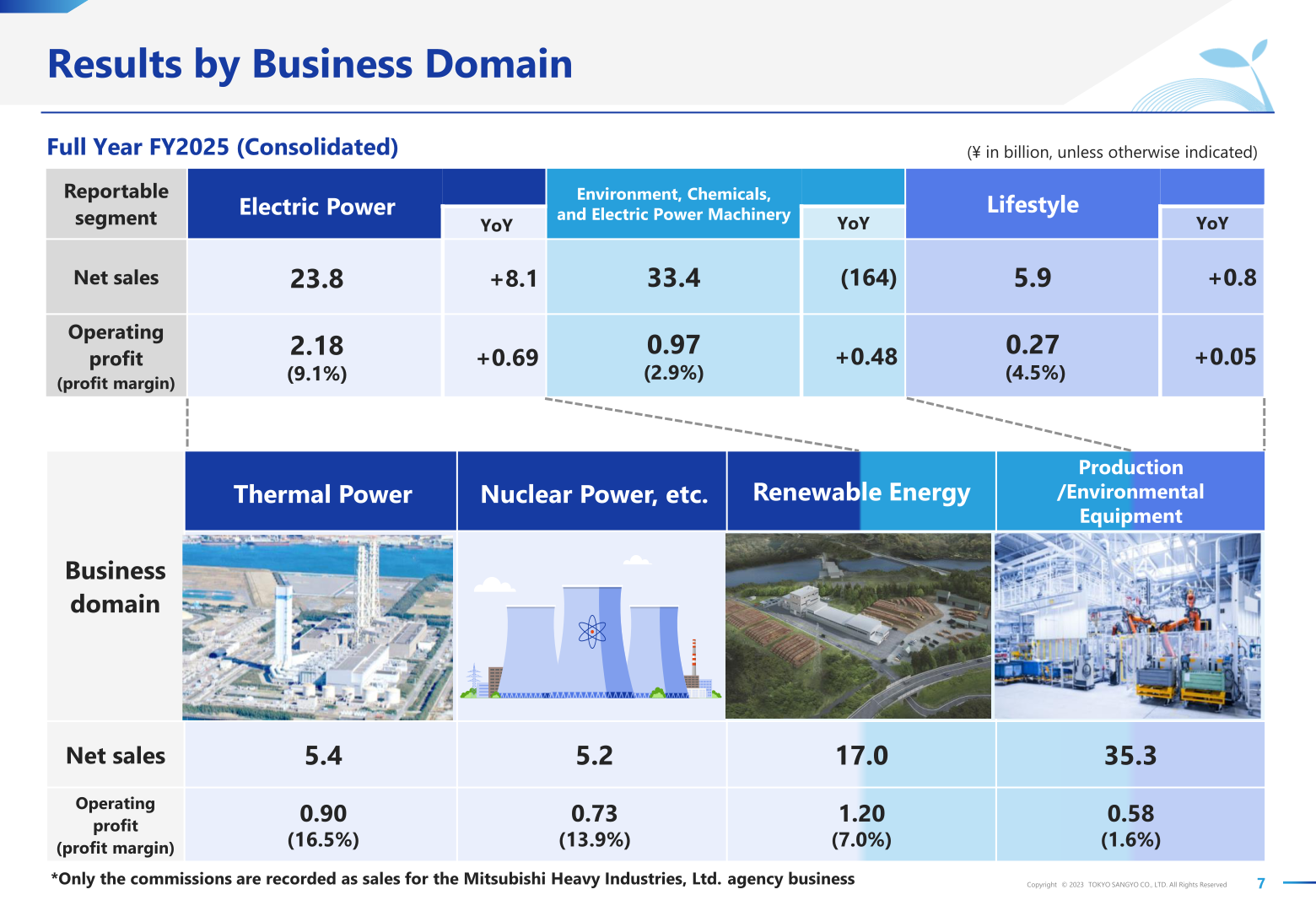Image resolution: width=1316 pixels, height=911 pixels.
Task: Click the Nuclear Power cooling towers illustration
Action: coord(591,627)
